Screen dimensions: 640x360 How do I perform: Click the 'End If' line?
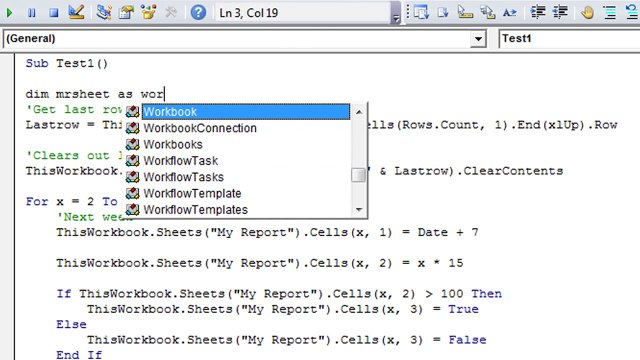point(79,355)
